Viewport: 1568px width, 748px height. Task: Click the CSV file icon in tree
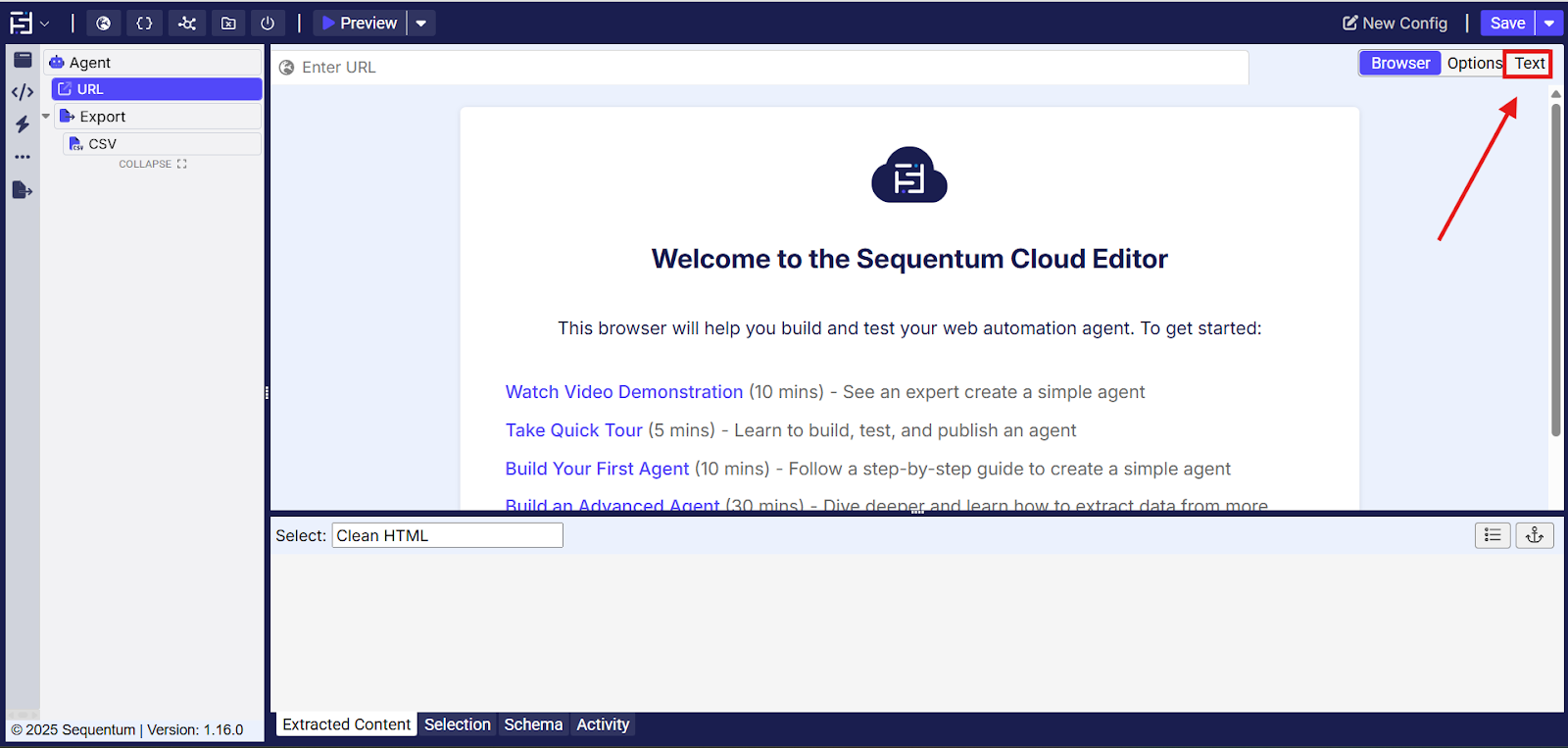coord(76,144)
